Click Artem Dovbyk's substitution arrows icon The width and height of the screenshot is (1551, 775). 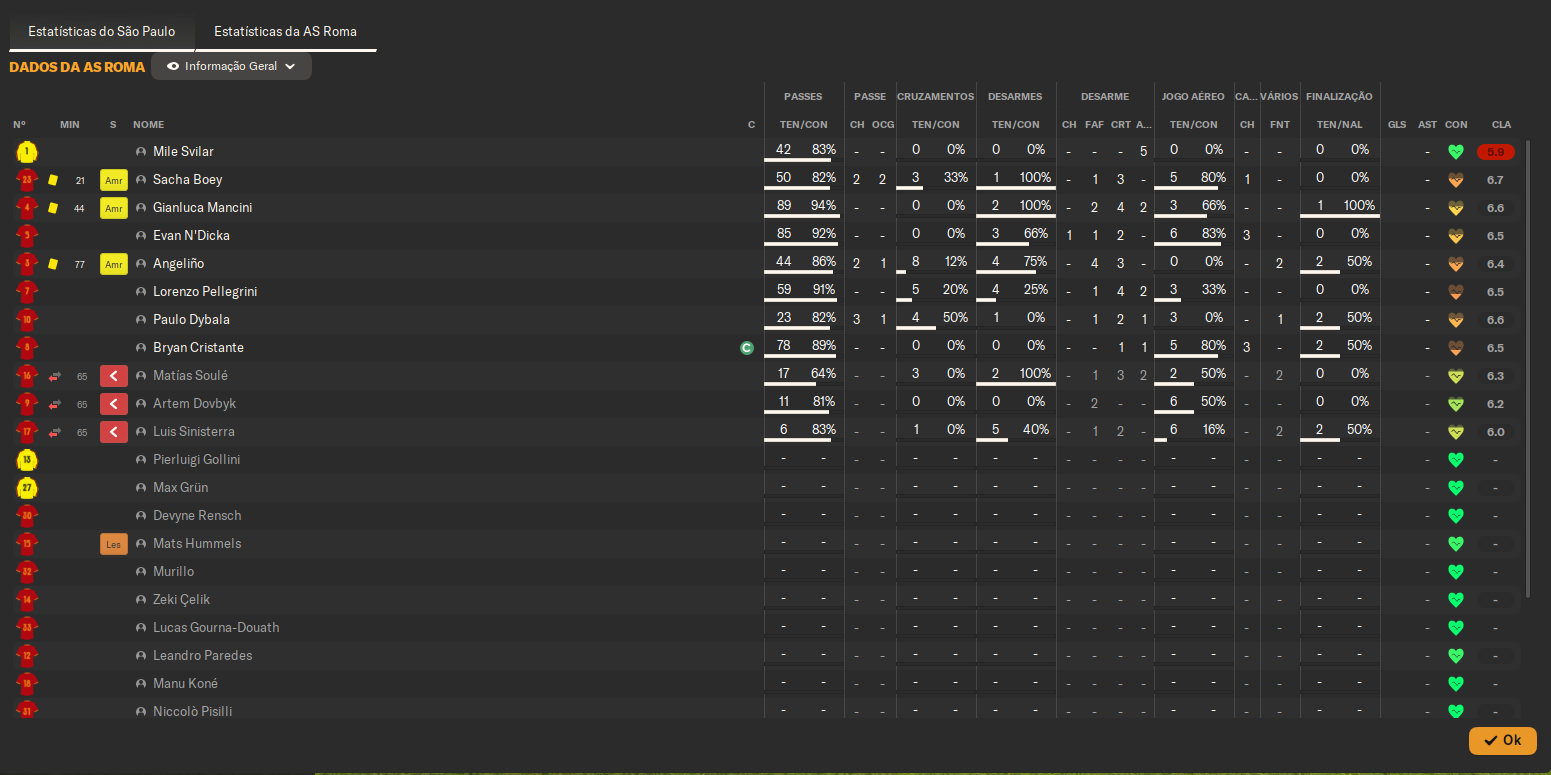54,404
